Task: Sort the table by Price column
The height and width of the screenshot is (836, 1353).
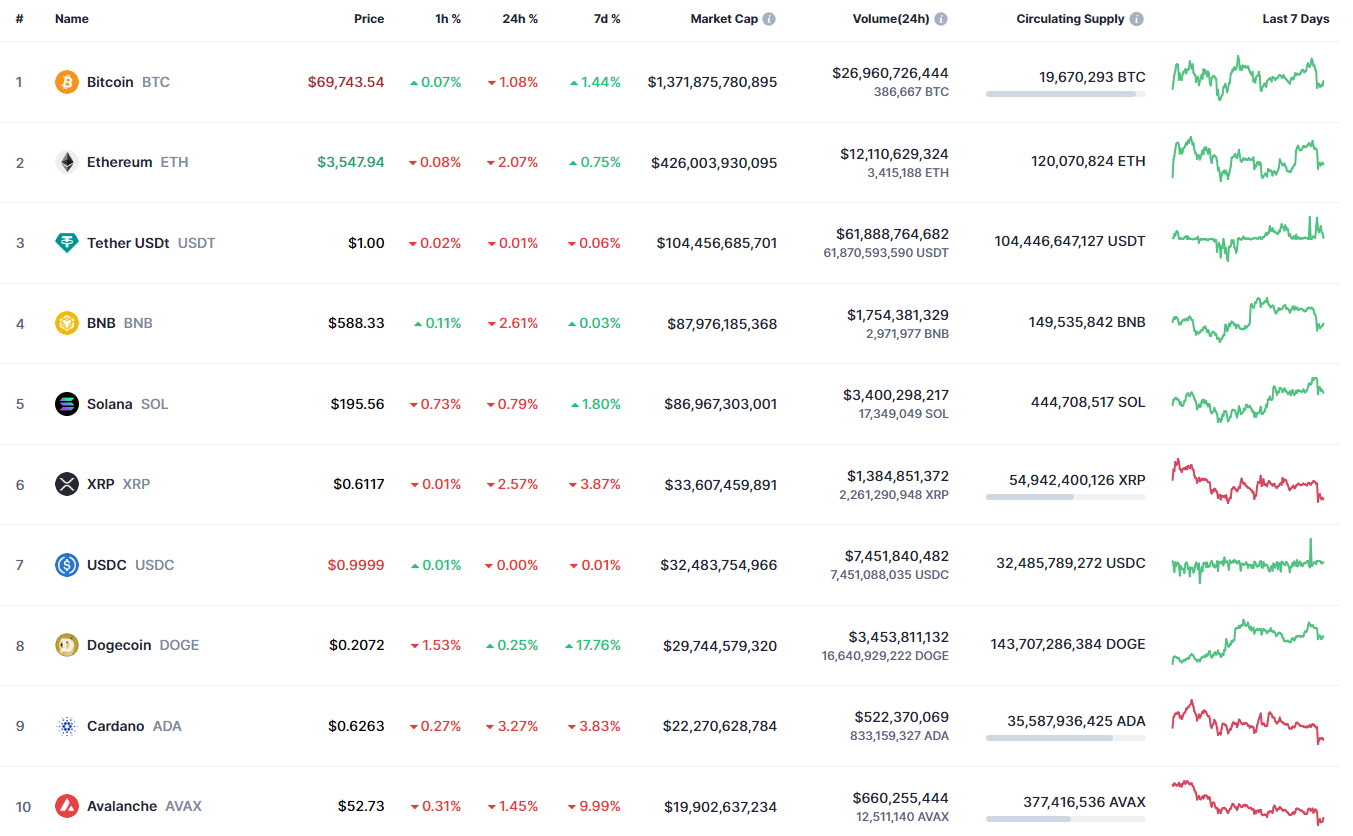Action: [368, 19]
